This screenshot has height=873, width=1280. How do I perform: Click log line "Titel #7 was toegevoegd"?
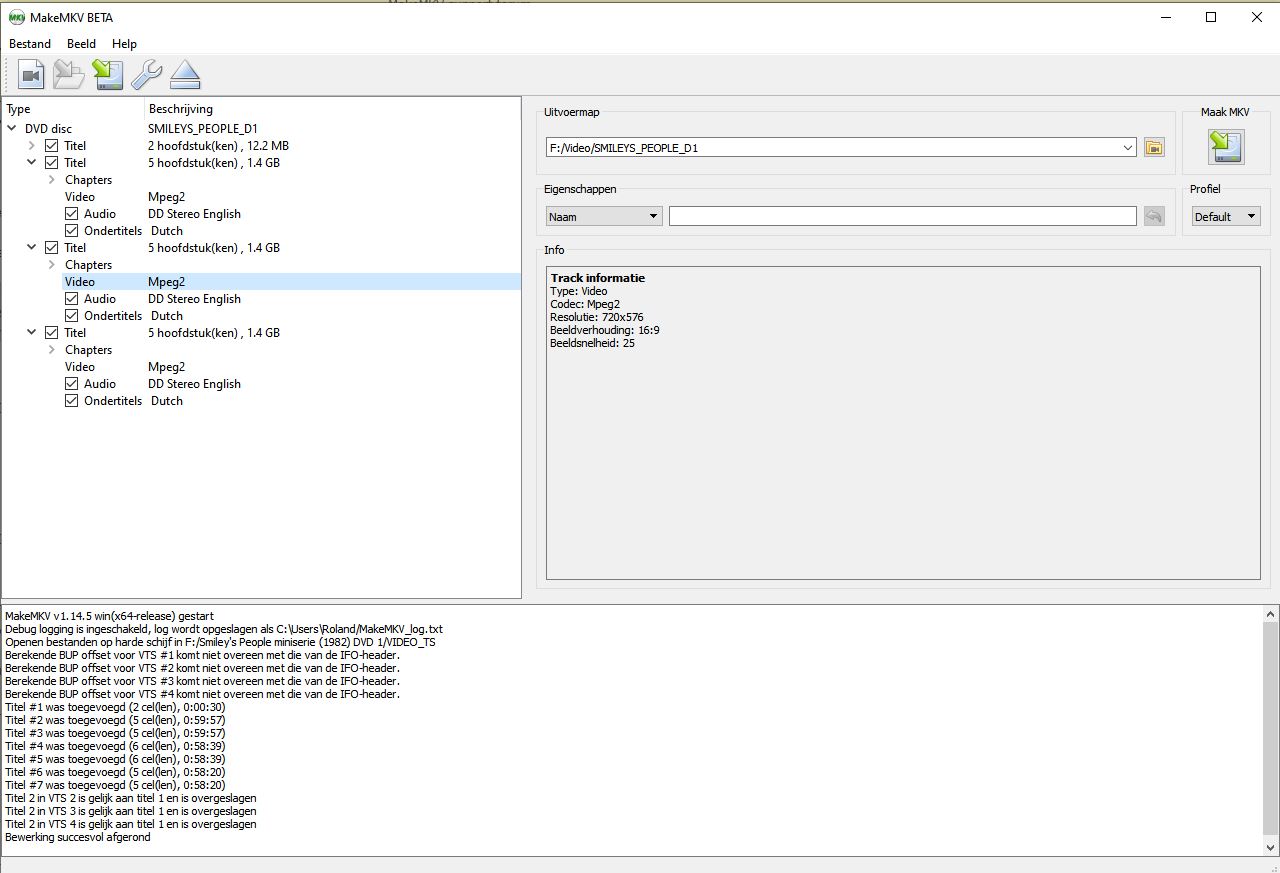tap(115, 785)
